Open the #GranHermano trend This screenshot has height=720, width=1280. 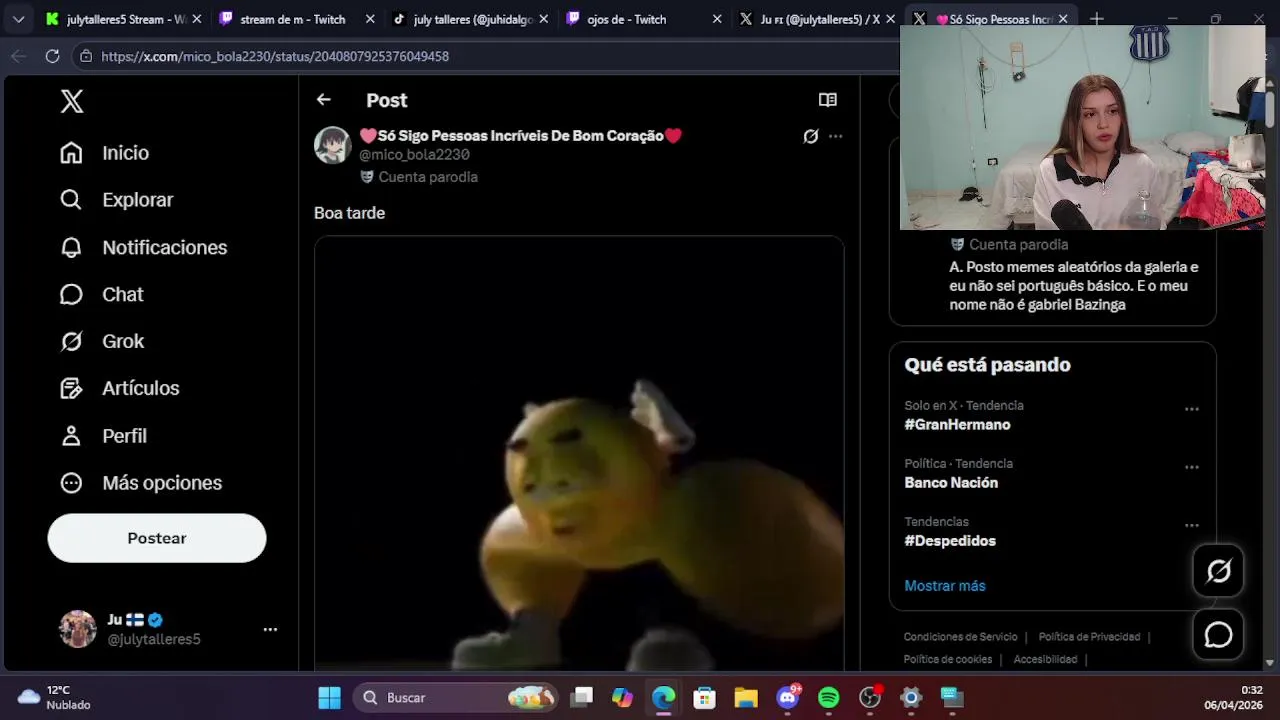tap(957, 425)
